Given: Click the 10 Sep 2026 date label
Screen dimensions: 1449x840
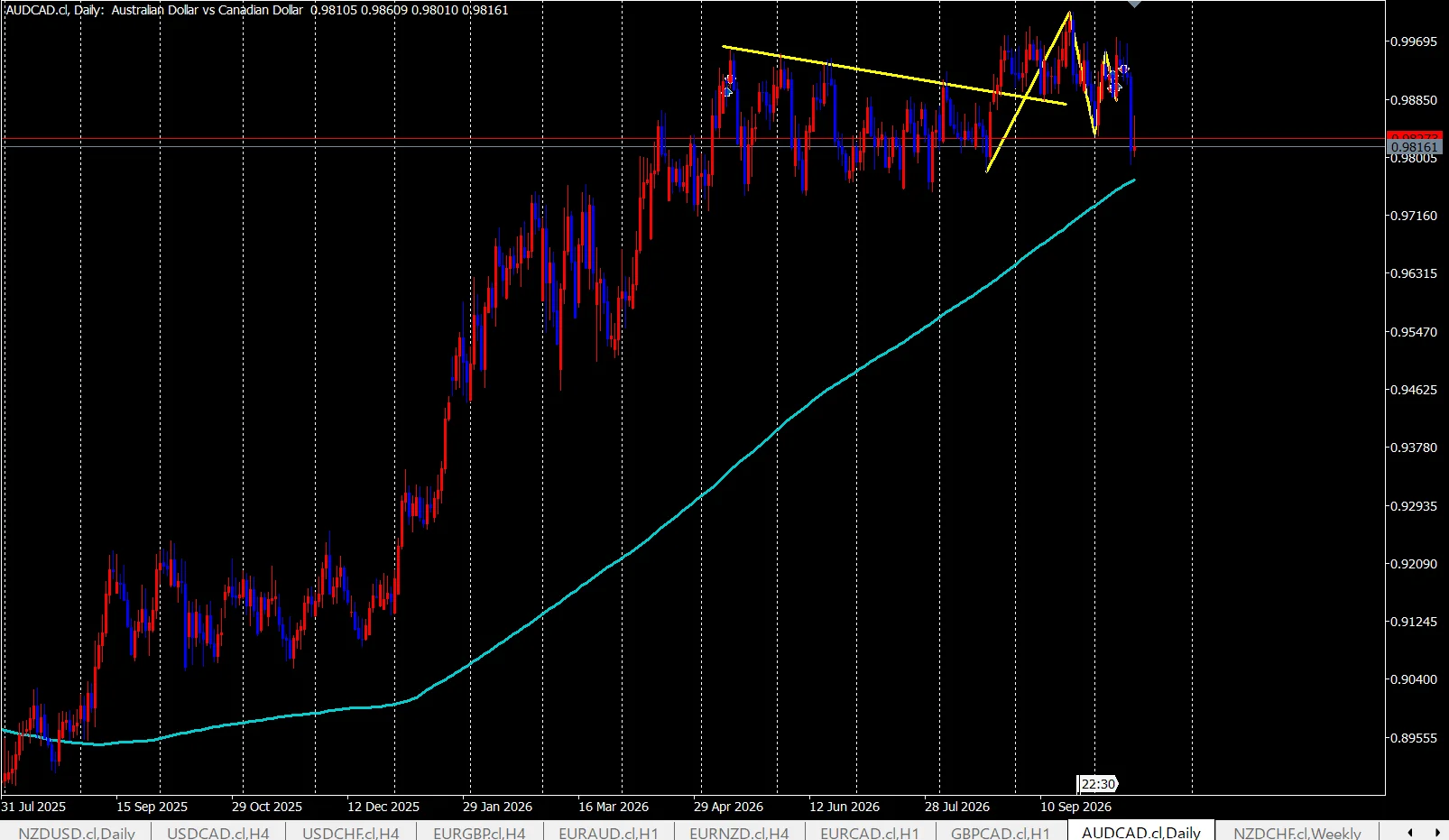Looking at the screenshot, I should (1076, 807).
